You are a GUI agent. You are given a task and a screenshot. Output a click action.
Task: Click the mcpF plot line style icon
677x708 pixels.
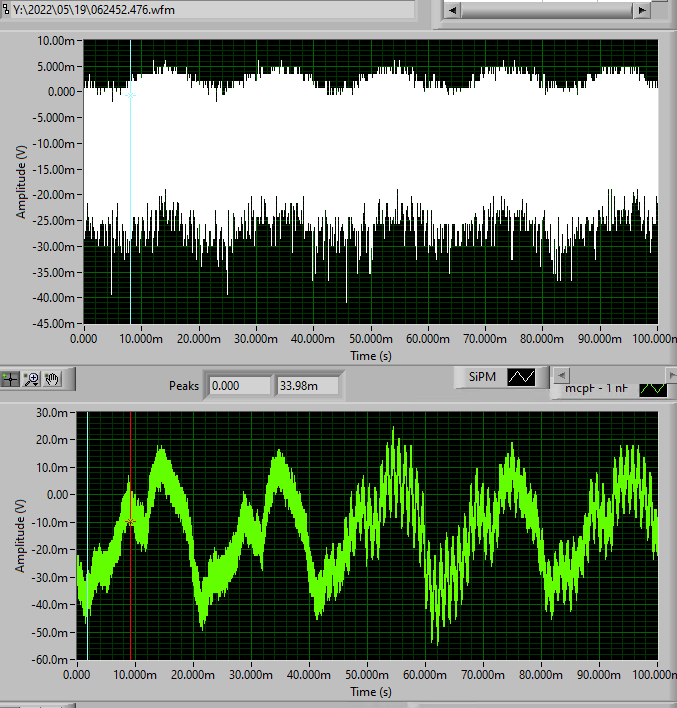tap(652, 388)
